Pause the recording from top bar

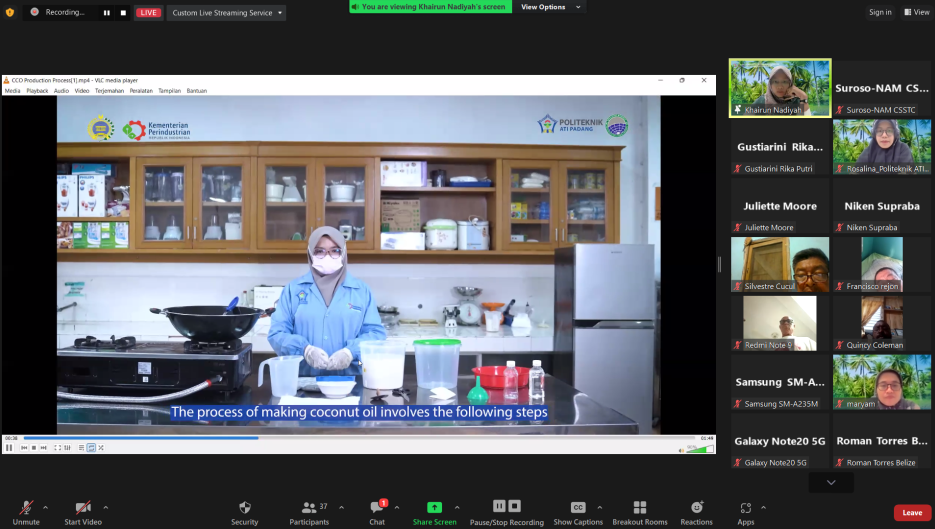pyautogui.click(x=107, y=13)
